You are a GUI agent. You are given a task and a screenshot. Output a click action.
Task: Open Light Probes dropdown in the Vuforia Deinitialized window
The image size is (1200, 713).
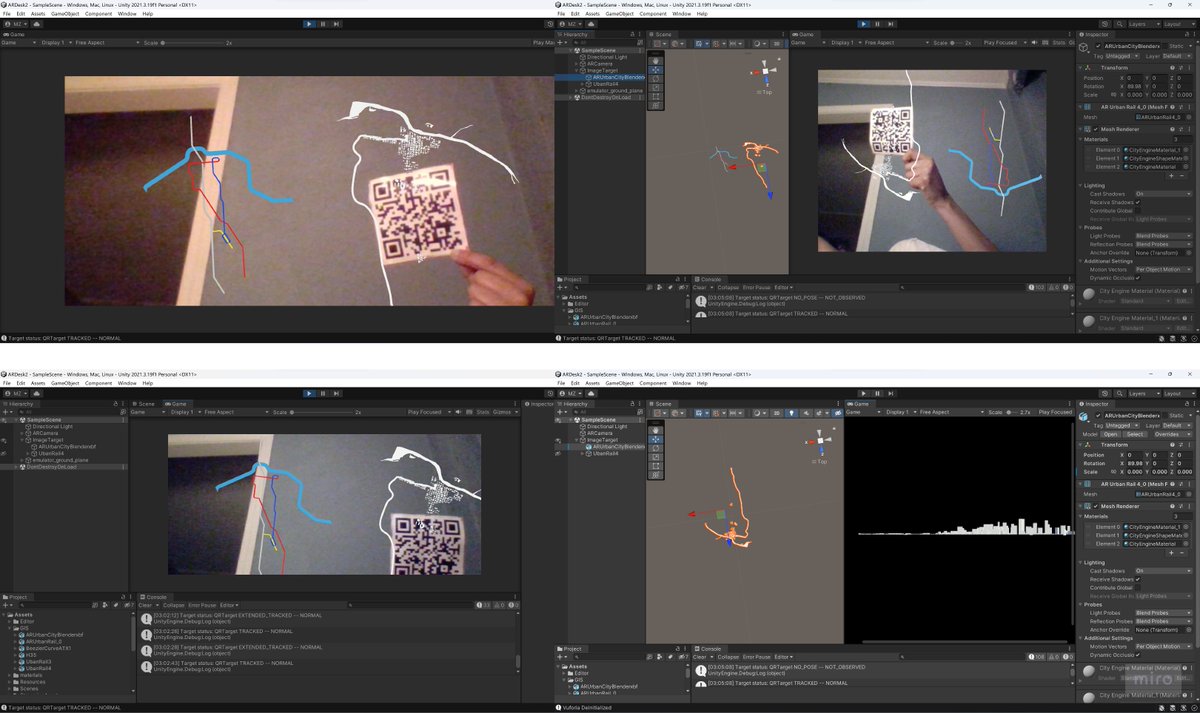pyautogui.click(x=1163, y=613)
